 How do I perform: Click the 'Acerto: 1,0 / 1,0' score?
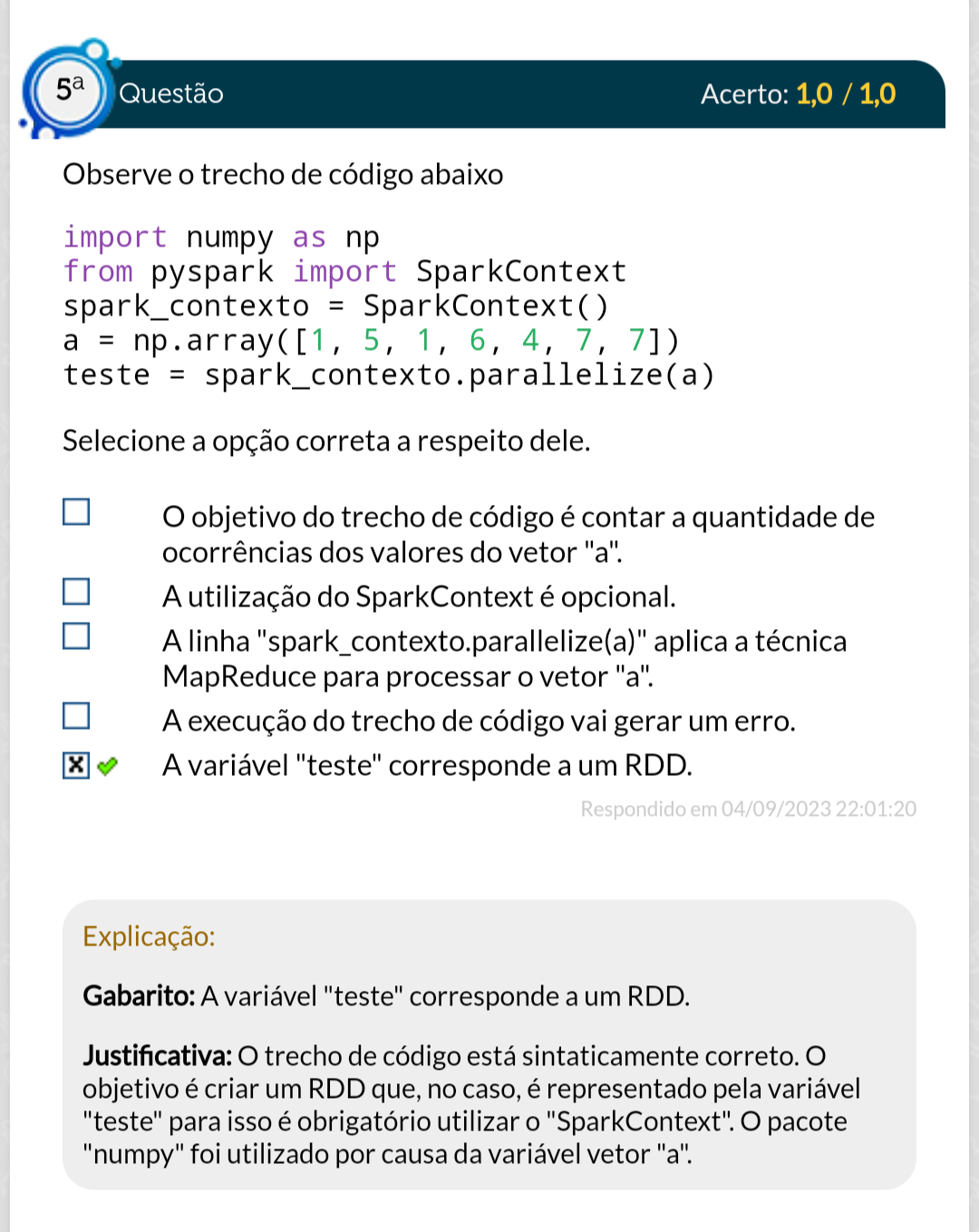tap(798, 93)
